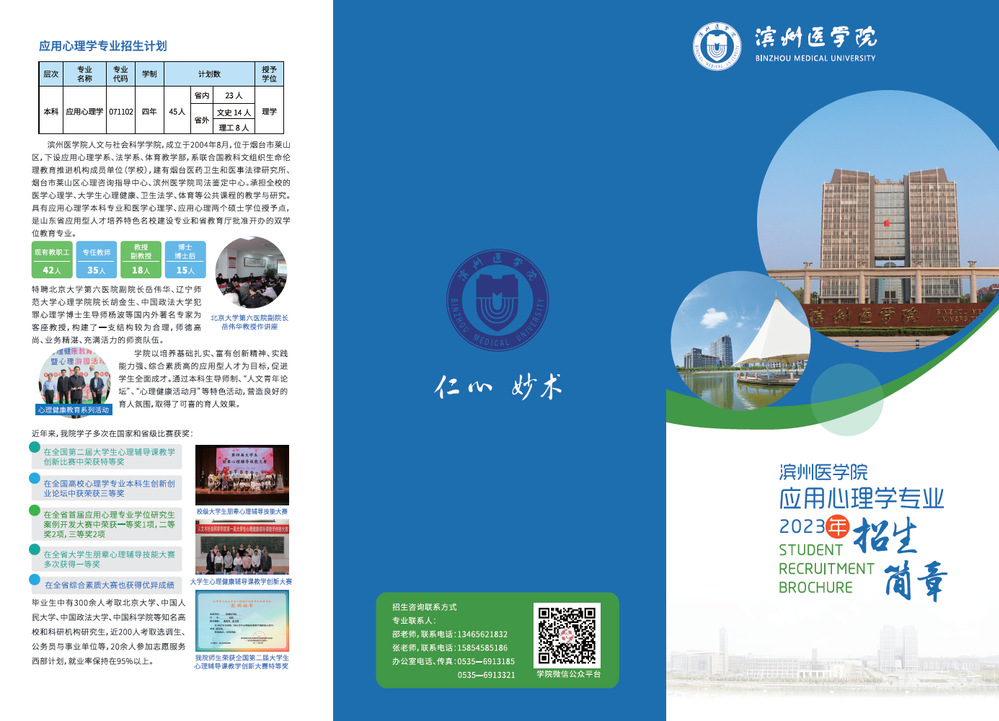Click the table cell '应用心理学'
999x721 pixels.
point(85,111)
